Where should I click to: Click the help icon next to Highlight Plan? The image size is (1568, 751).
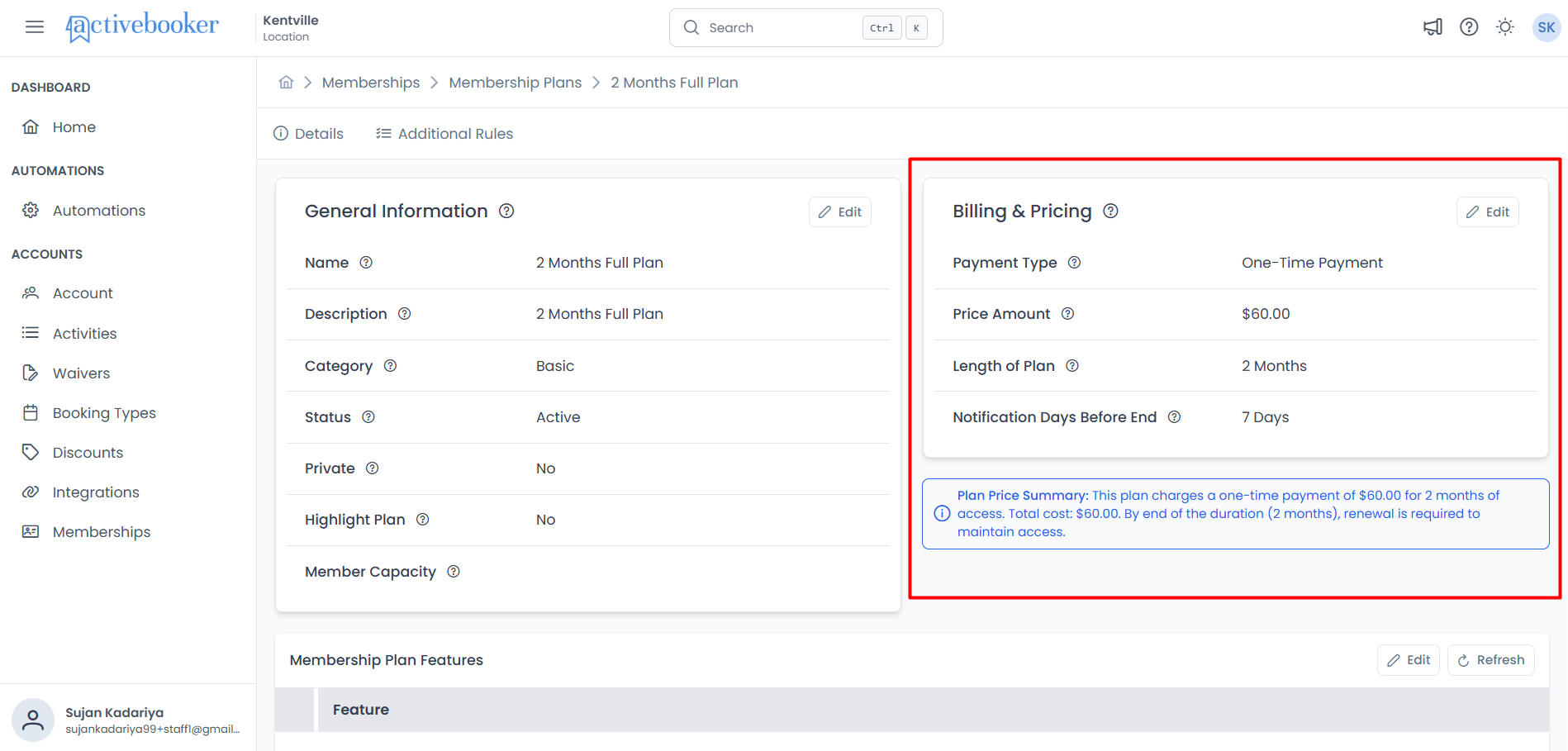[423, 520]
